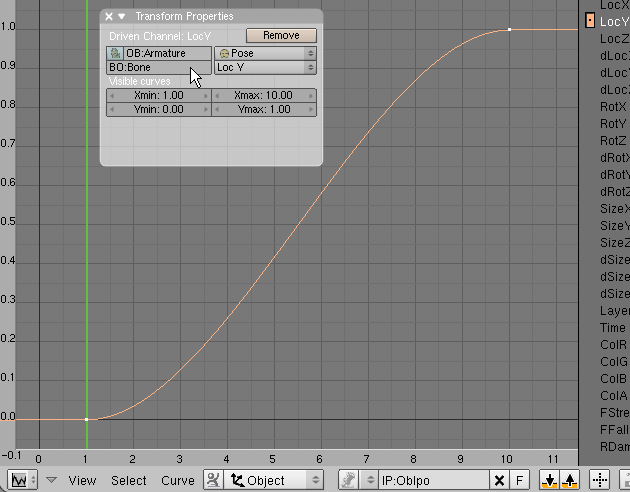Image resolution: width=630 pixels, height=492 pixels.
Task: Decrease Ymin with its left arrow
Action: coord(112,110)
